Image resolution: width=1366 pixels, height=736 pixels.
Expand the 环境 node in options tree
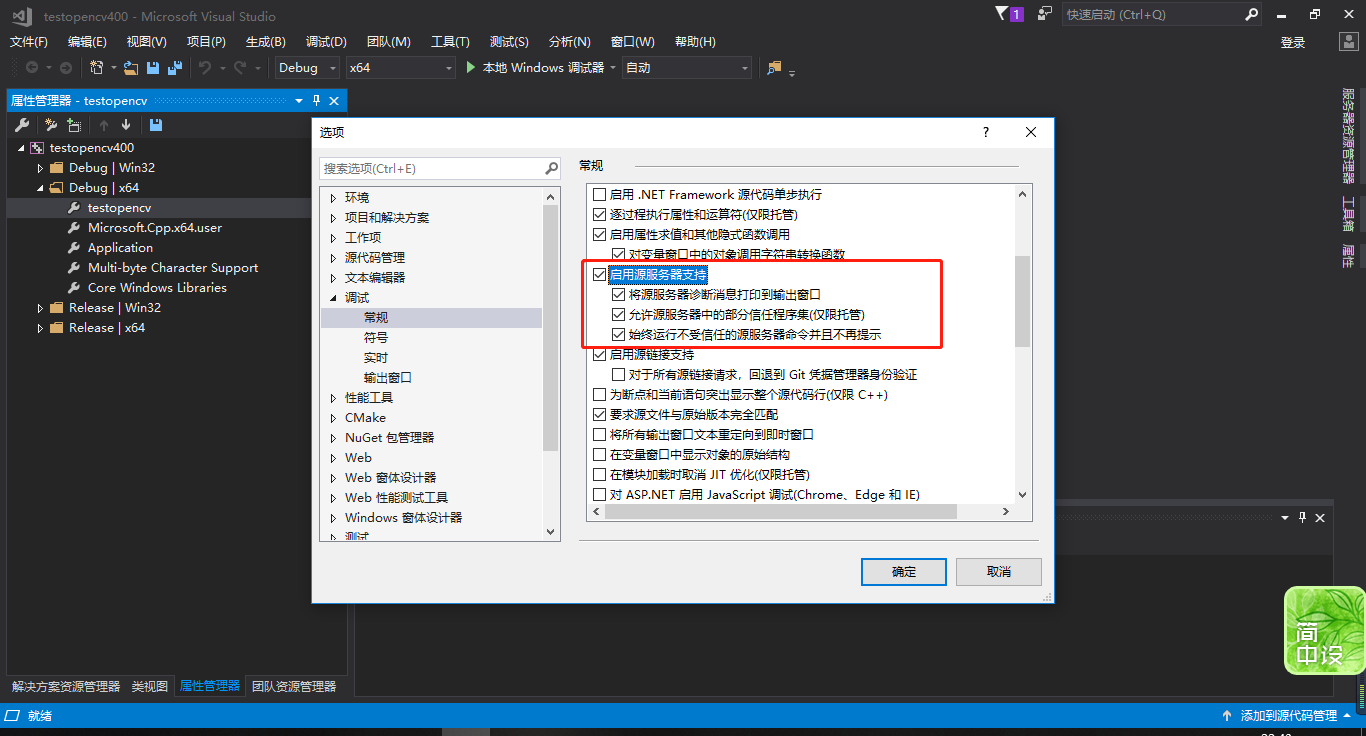(x=333, y=198)
